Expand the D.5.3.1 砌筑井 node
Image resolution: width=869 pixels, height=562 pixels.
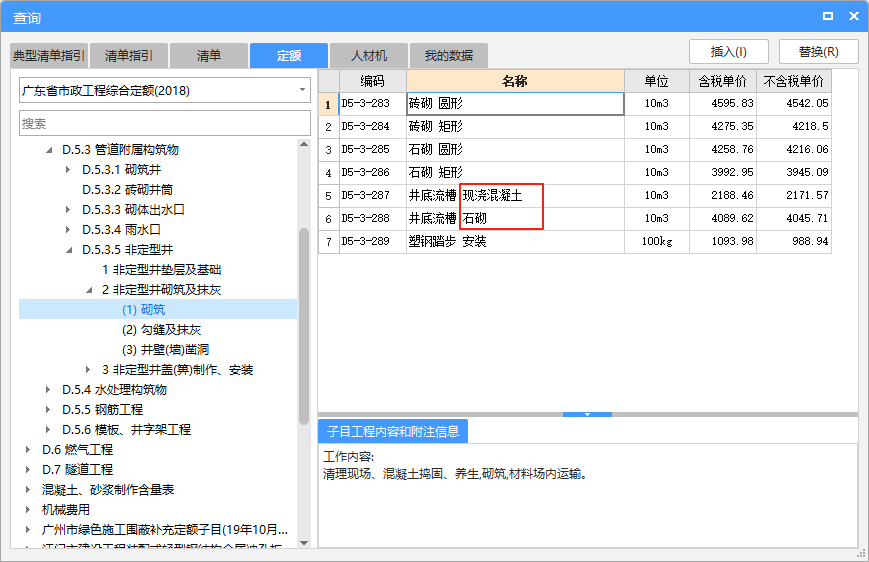point(68,170)
